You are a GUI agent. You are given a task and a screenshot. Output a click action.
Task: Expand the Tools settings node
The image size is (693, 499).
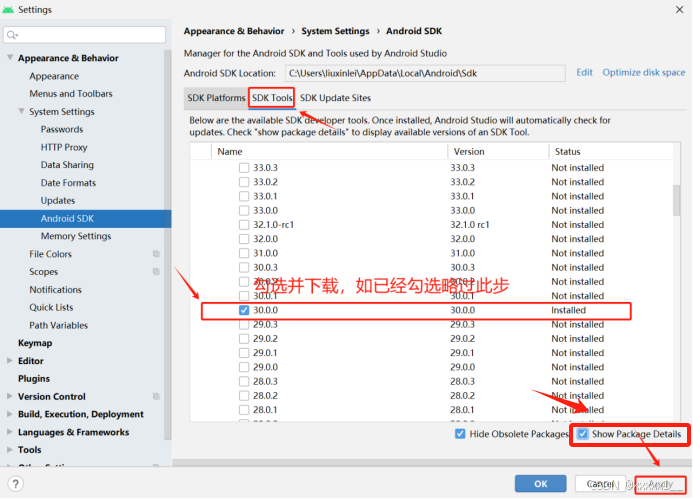point(10,449)
